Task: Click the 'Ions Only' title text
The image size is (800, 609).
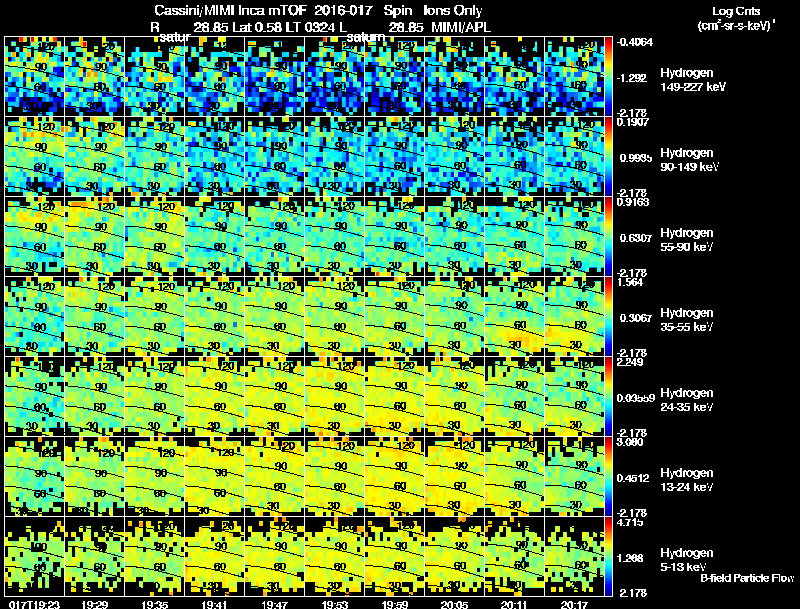Action: click(x=452, y=10)
